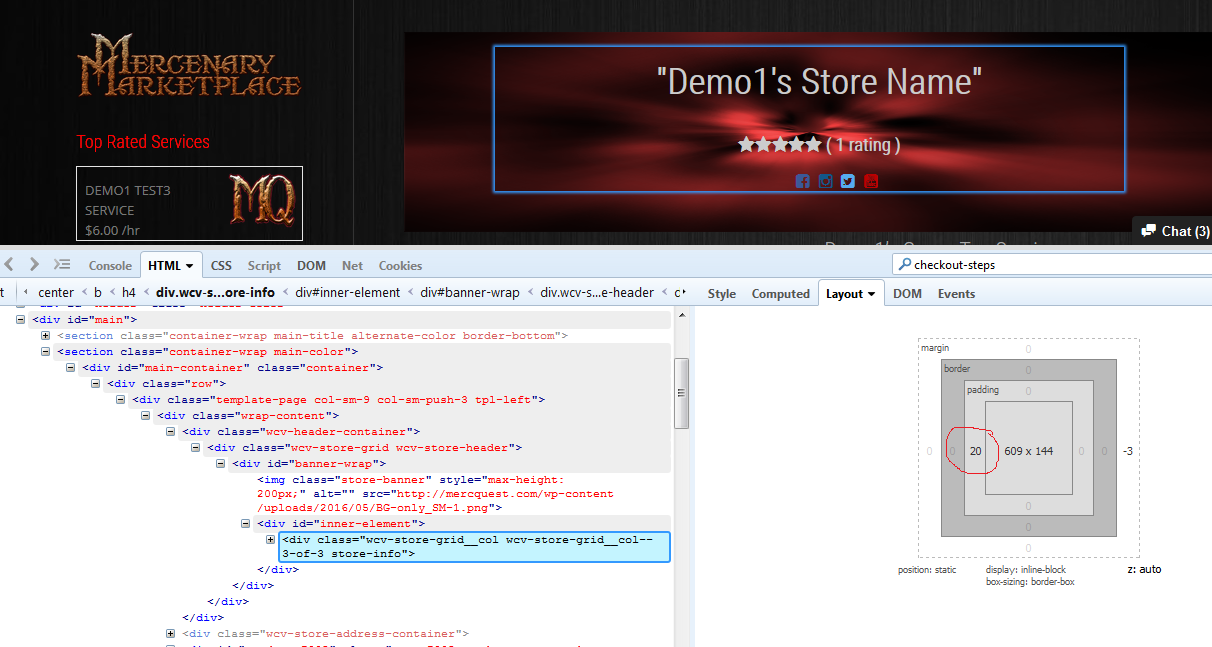Switch to the Cookies panel tab

pyautogui.click(x=400, y=265)
